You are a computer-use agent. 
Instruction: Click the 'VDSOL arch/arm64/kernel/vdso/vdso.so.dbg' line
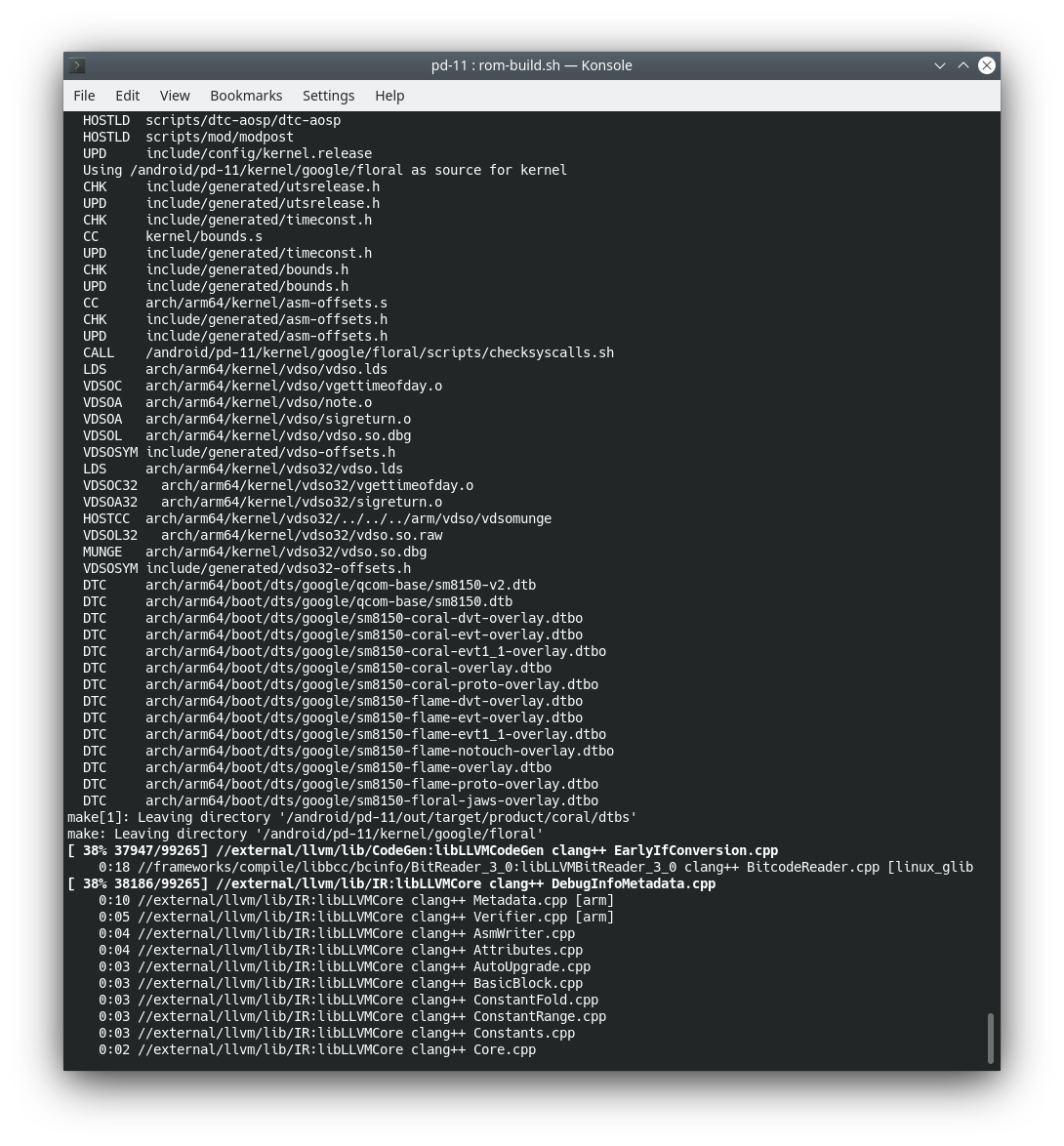click(246, 435)
